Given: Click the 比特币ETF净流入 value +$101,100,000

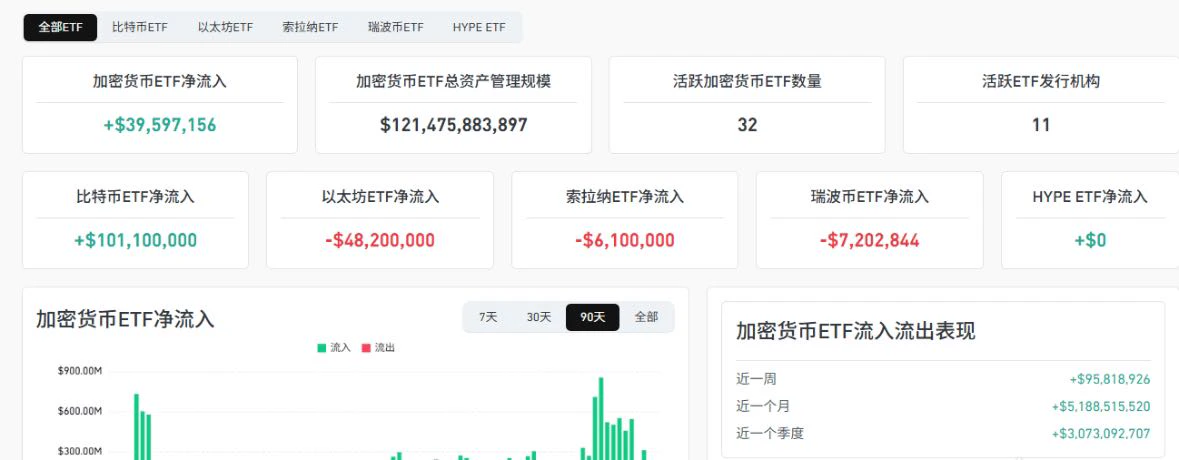Looking at the screenshot, I should click(135, 241).
